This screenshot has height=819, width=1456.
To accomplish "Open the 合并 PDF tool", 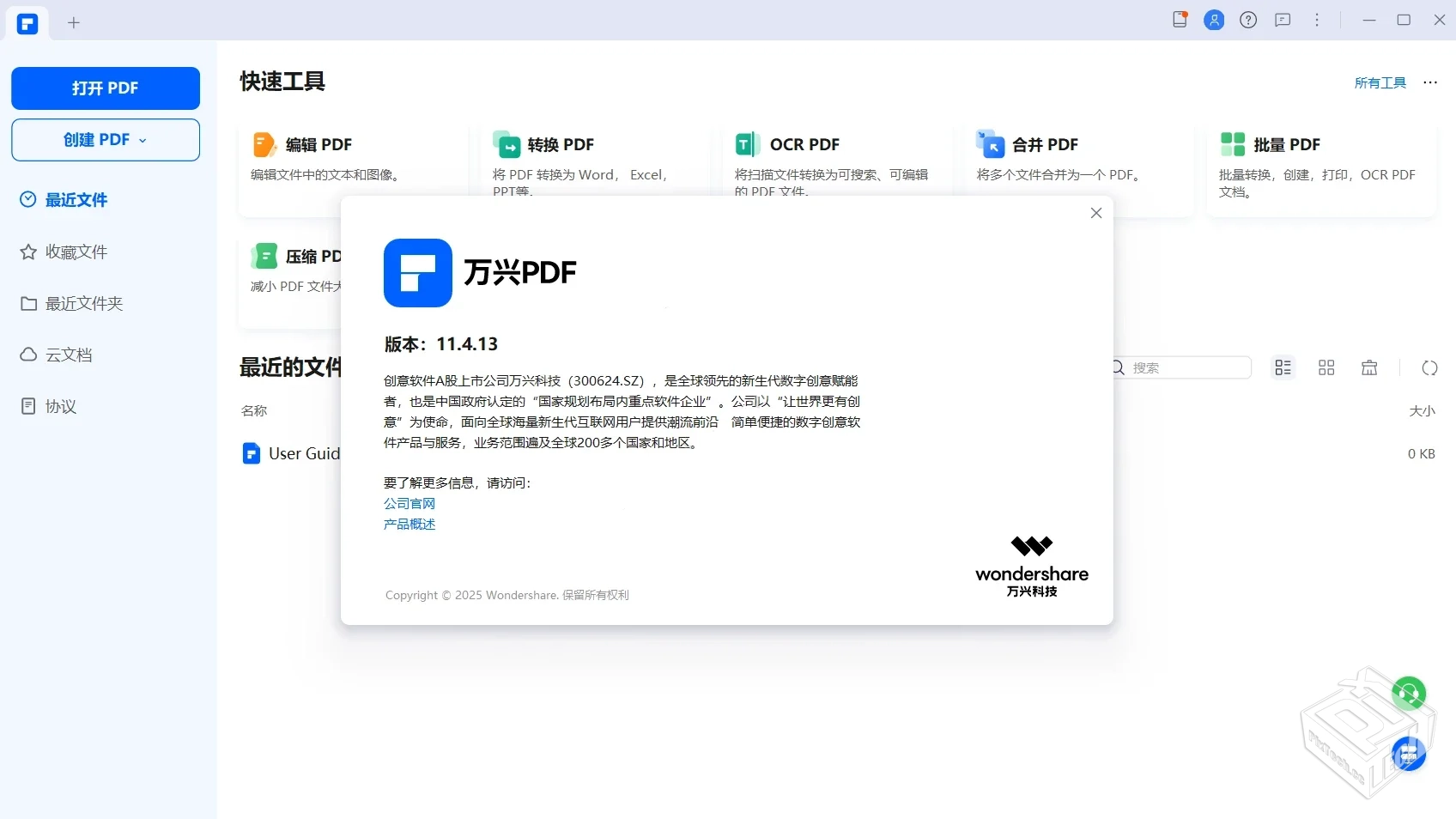I will click(x=1043, y=144).
